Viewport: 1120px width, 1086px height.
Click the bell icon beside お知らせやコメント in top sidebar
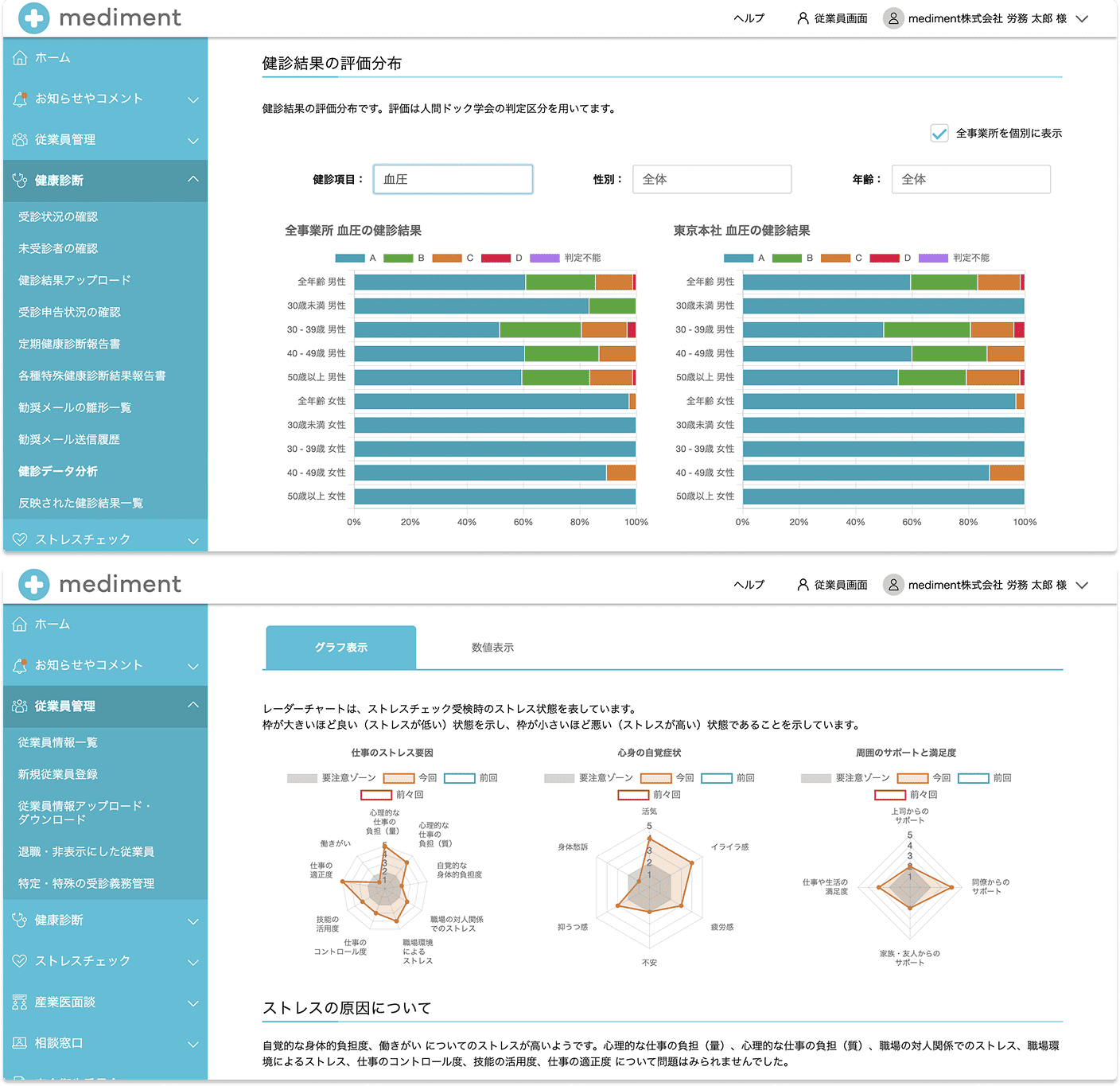(x=20, y=99)
